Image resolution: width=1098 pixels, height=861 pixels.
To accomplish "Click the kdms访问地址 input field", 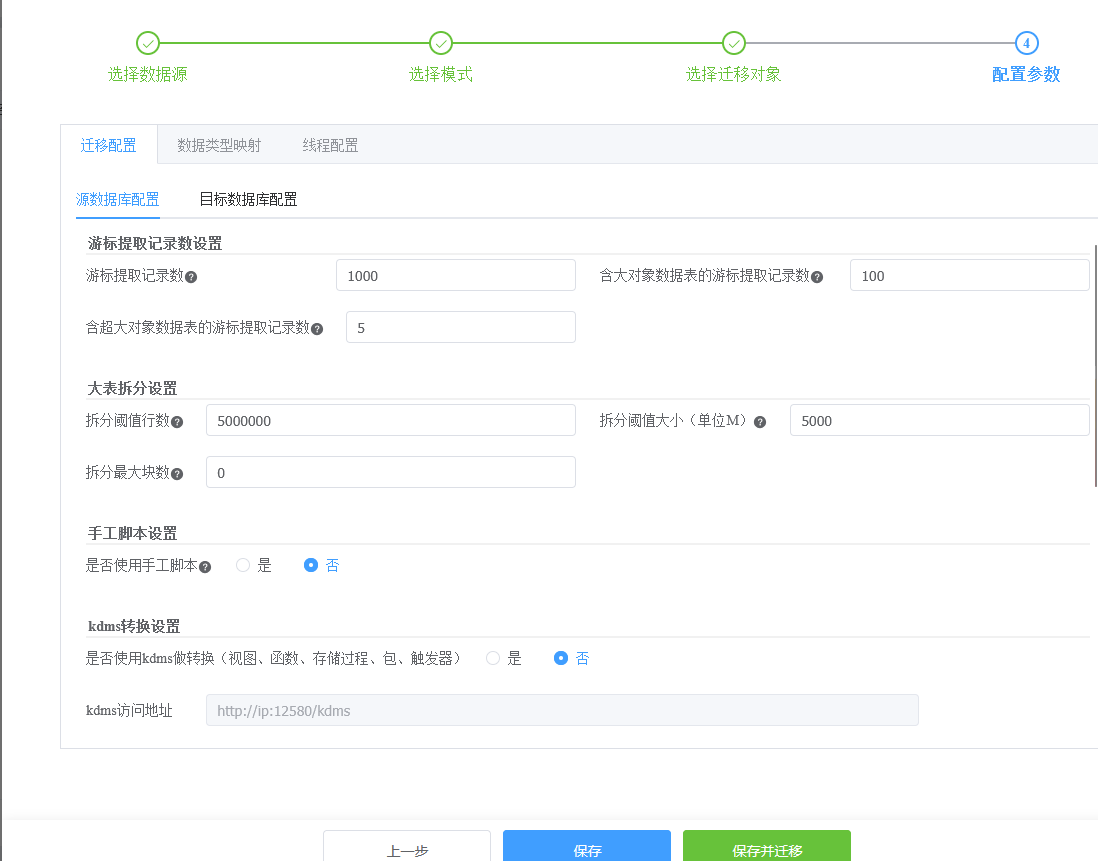I will click(x=562, y=710).
